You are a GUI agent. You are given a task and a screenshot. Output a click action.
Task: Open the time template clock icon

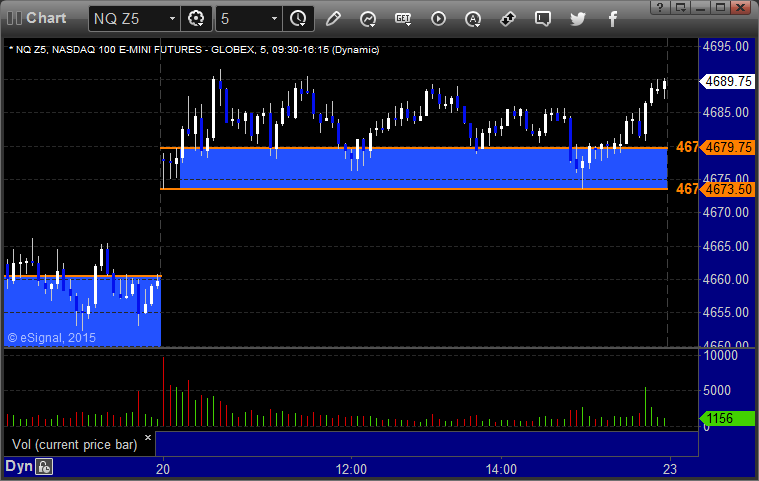(x=298, y=19)
